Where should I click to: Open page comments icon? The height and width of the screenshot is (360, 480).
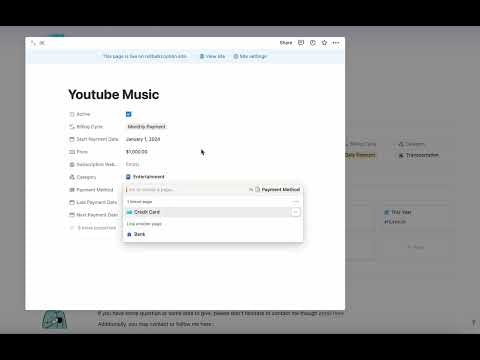coord(301,43)
